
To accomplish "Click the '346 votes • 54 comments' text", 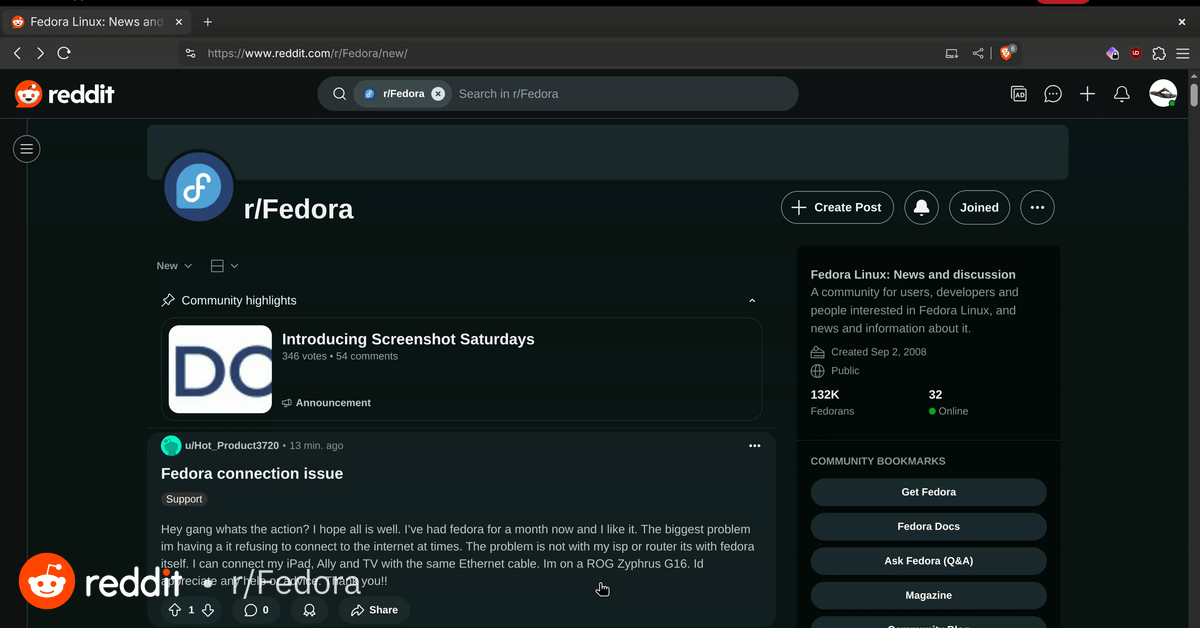I will point(340,356).
